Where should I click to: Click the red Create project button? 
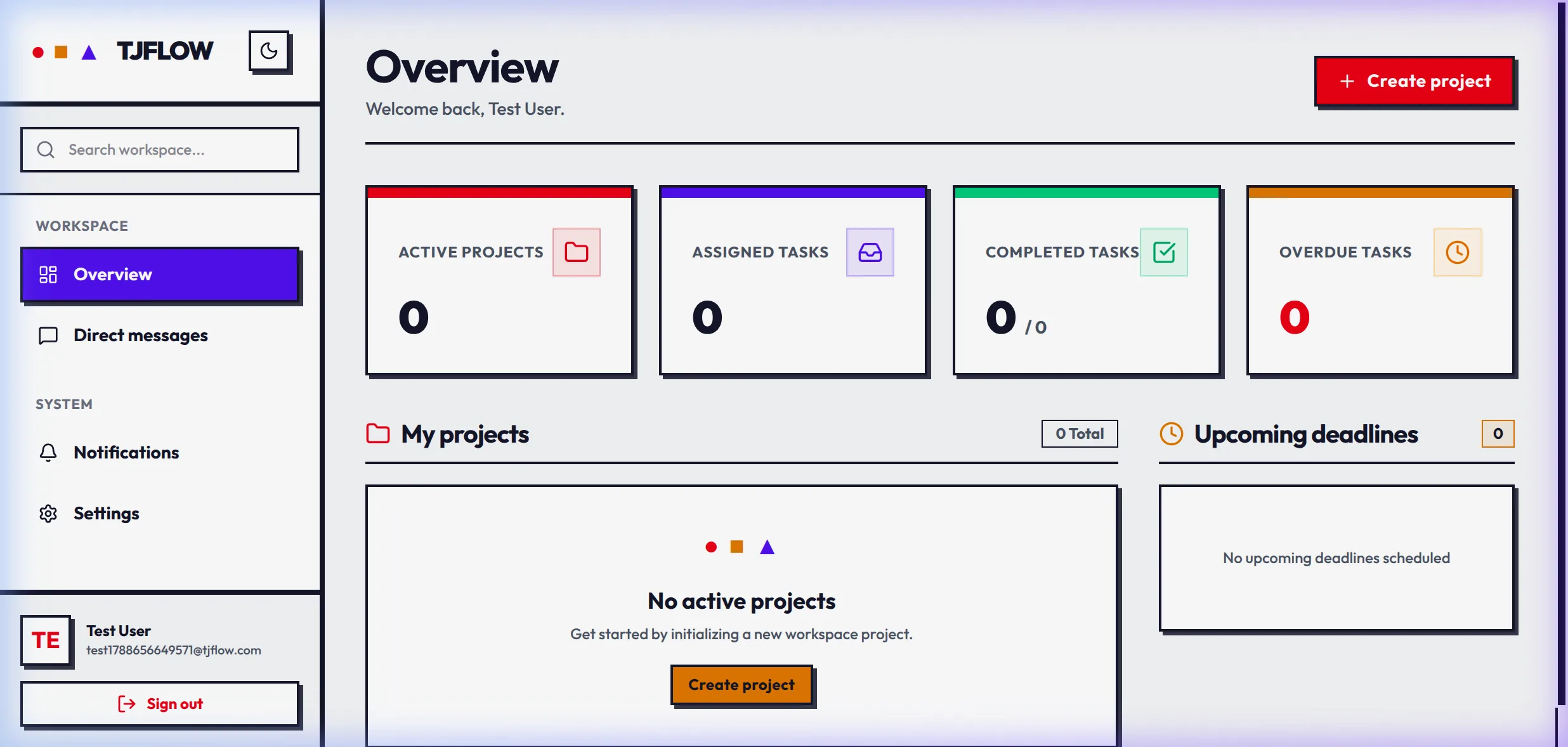pos(1414,81)
